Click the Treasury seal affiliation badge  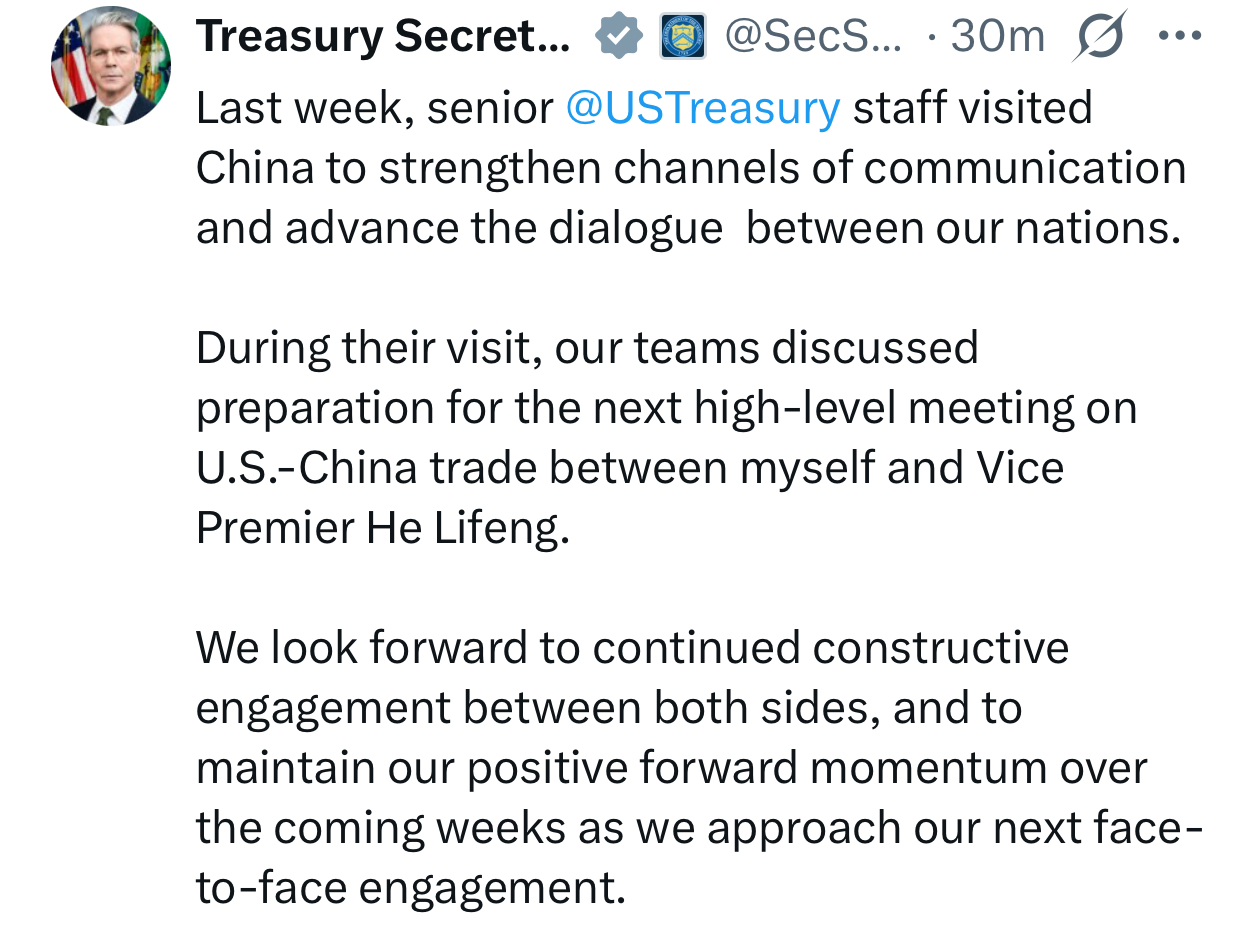(683, 37)
